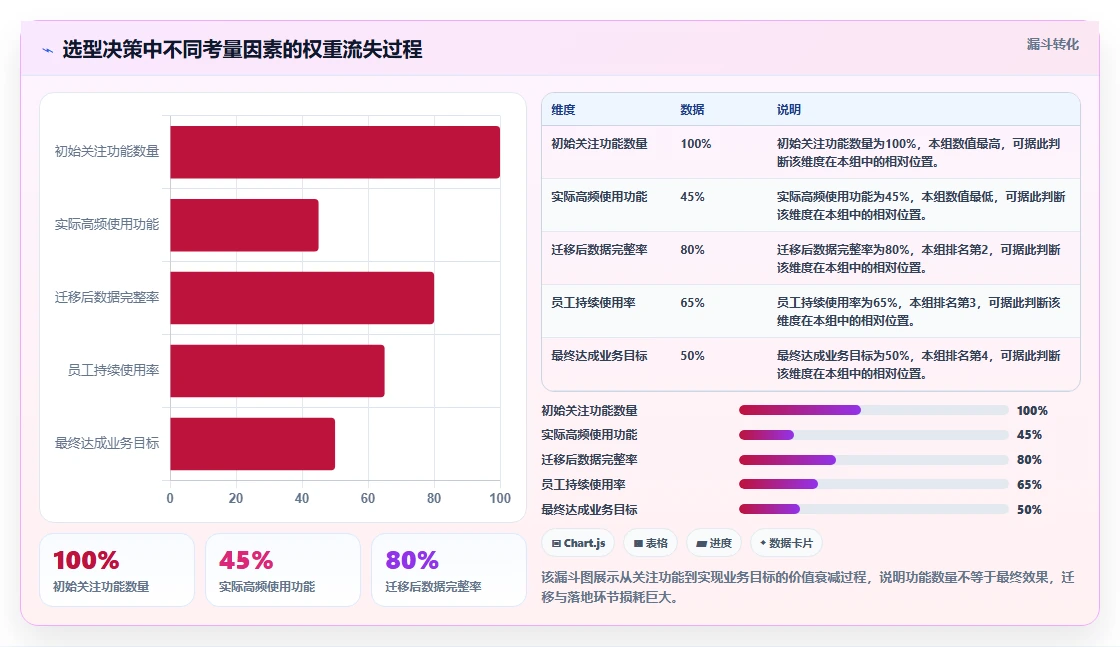
Task: Click the 初始关注功能数量 bar in the chart
Action: click(335, 152)
